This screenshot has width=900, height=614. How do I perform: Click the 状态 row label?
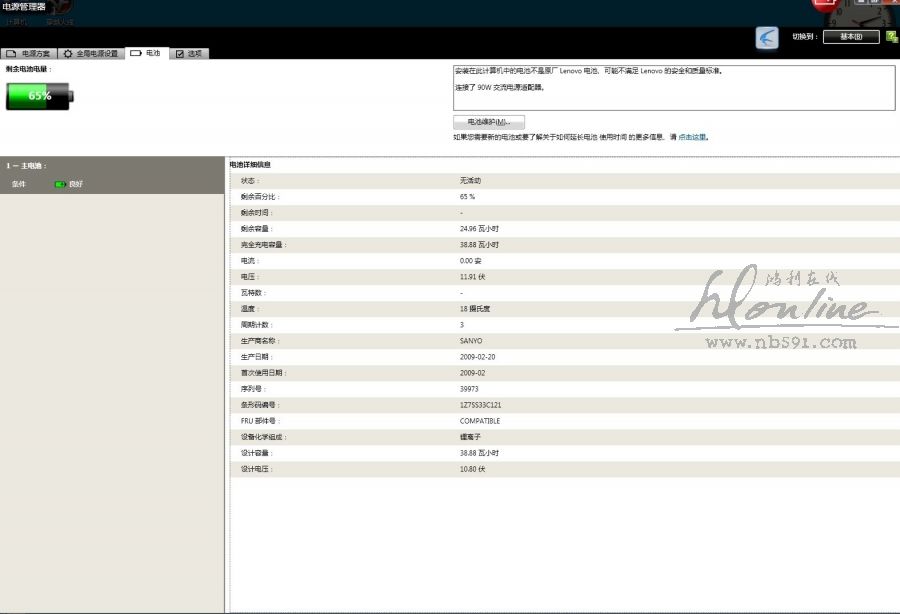coord(250,181)
